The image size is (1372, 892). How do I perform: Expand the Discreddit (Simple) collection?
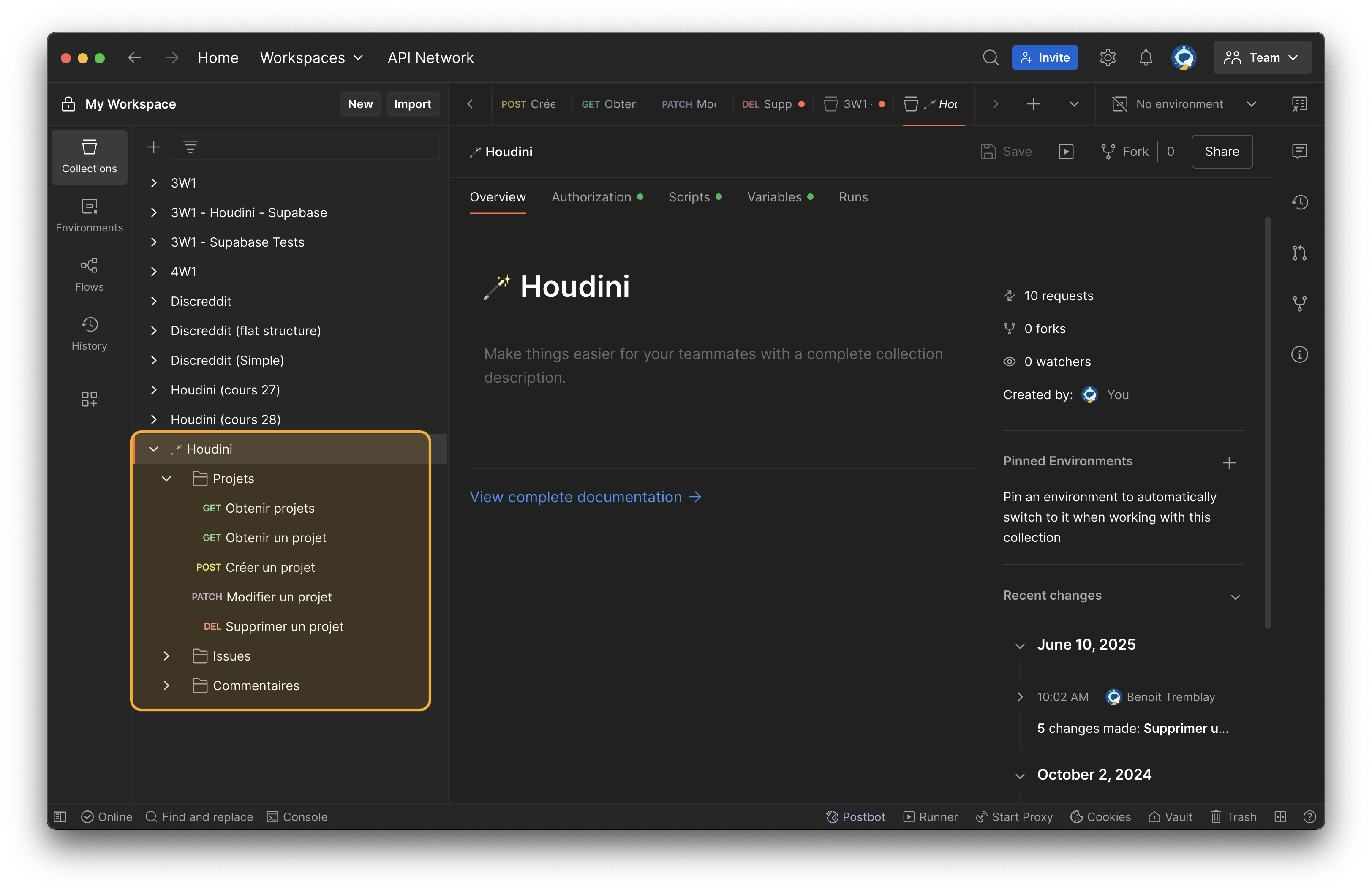(153, 360)
